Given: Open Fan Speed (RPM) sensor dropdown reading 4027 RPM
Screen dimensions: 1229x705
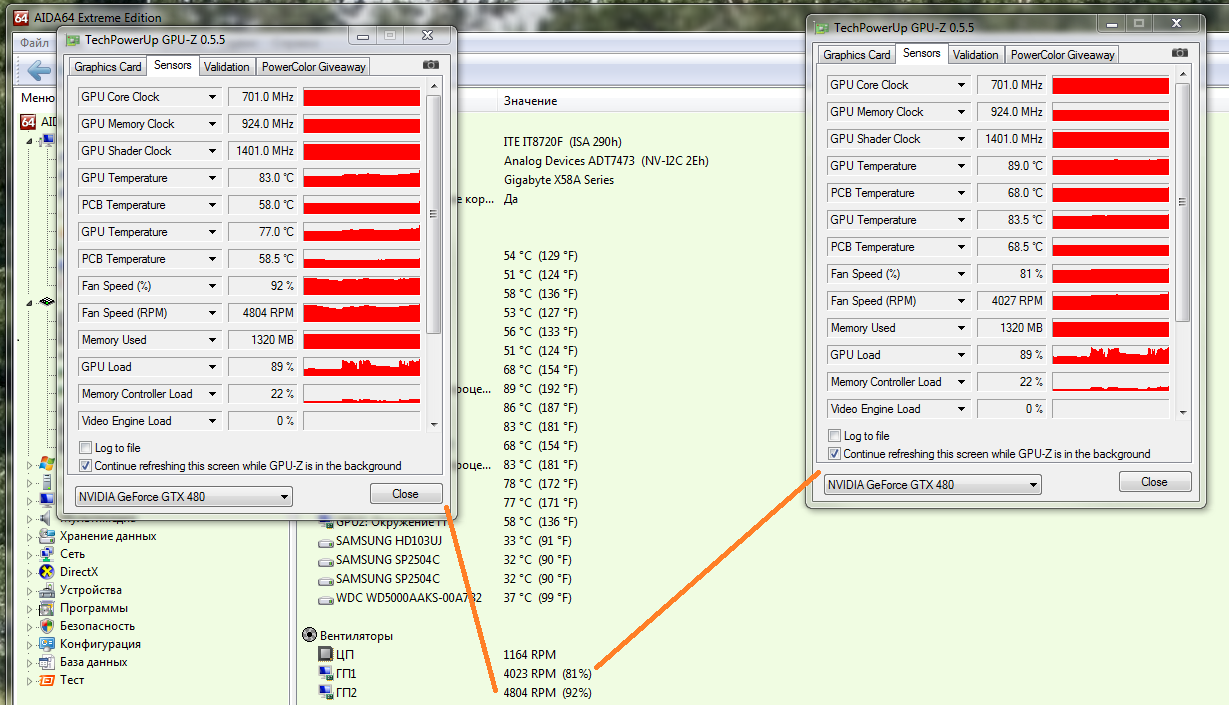Looking at the screenshot, I should coord(962,301).
